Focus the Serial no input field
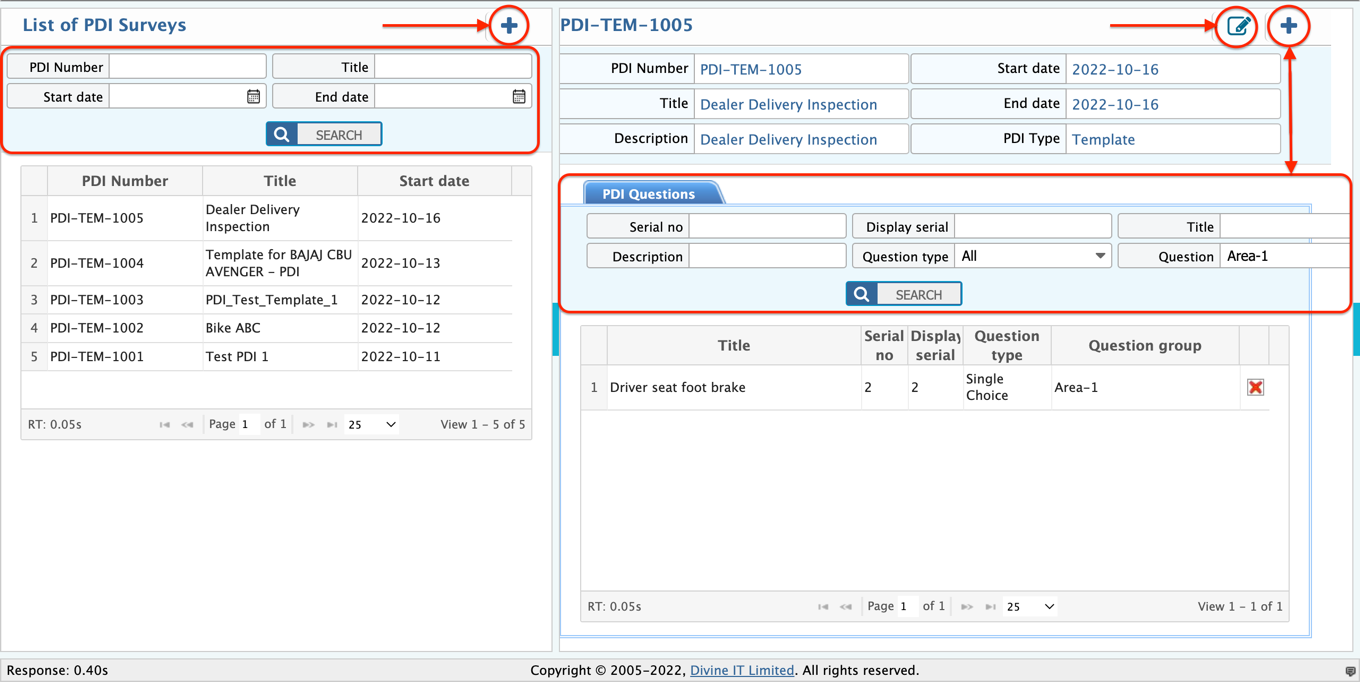This screenshot has width=1360, height=682. pos(767,227)
